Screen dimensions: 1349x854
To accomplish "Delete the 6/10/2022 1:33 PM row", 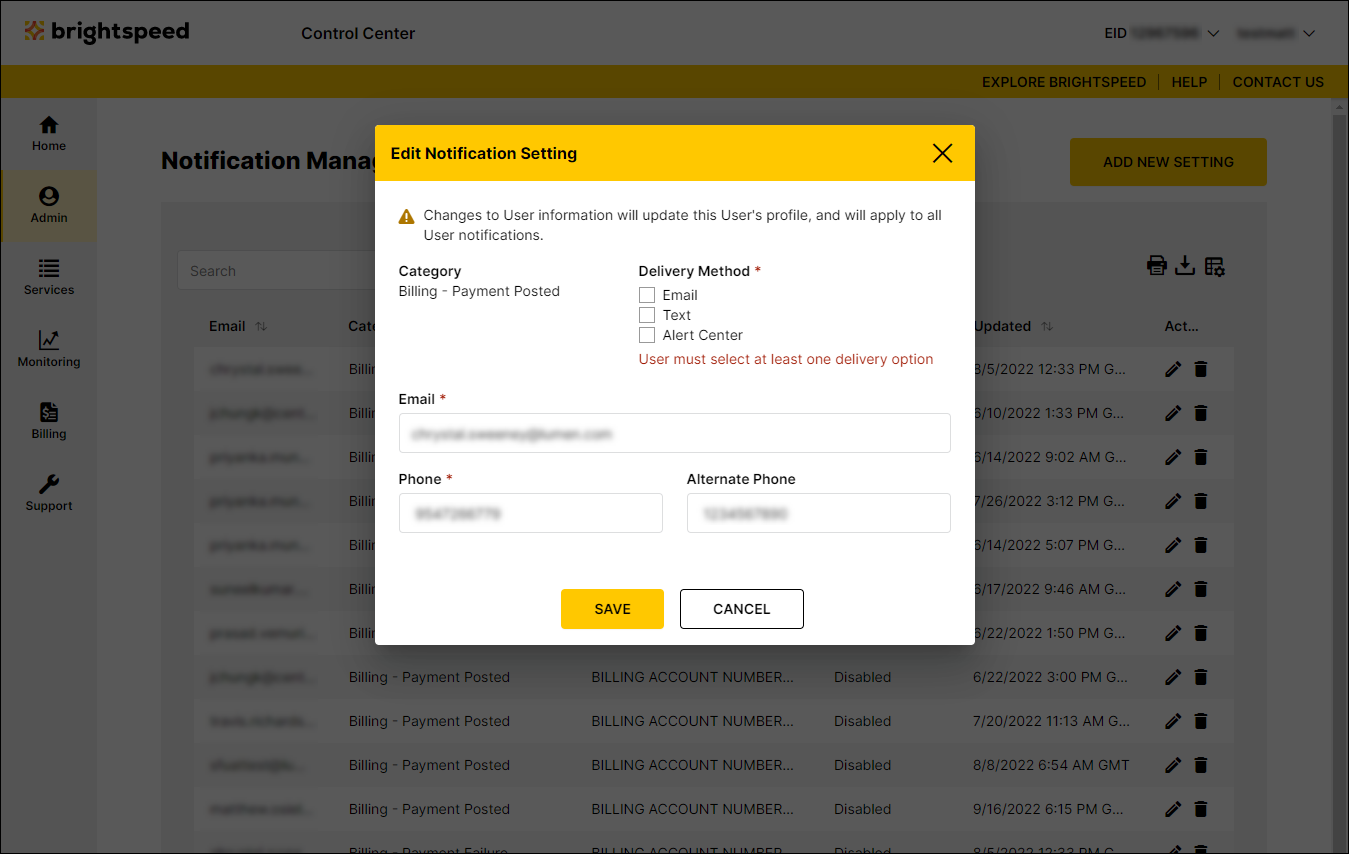I will [x=1201, y=413].
